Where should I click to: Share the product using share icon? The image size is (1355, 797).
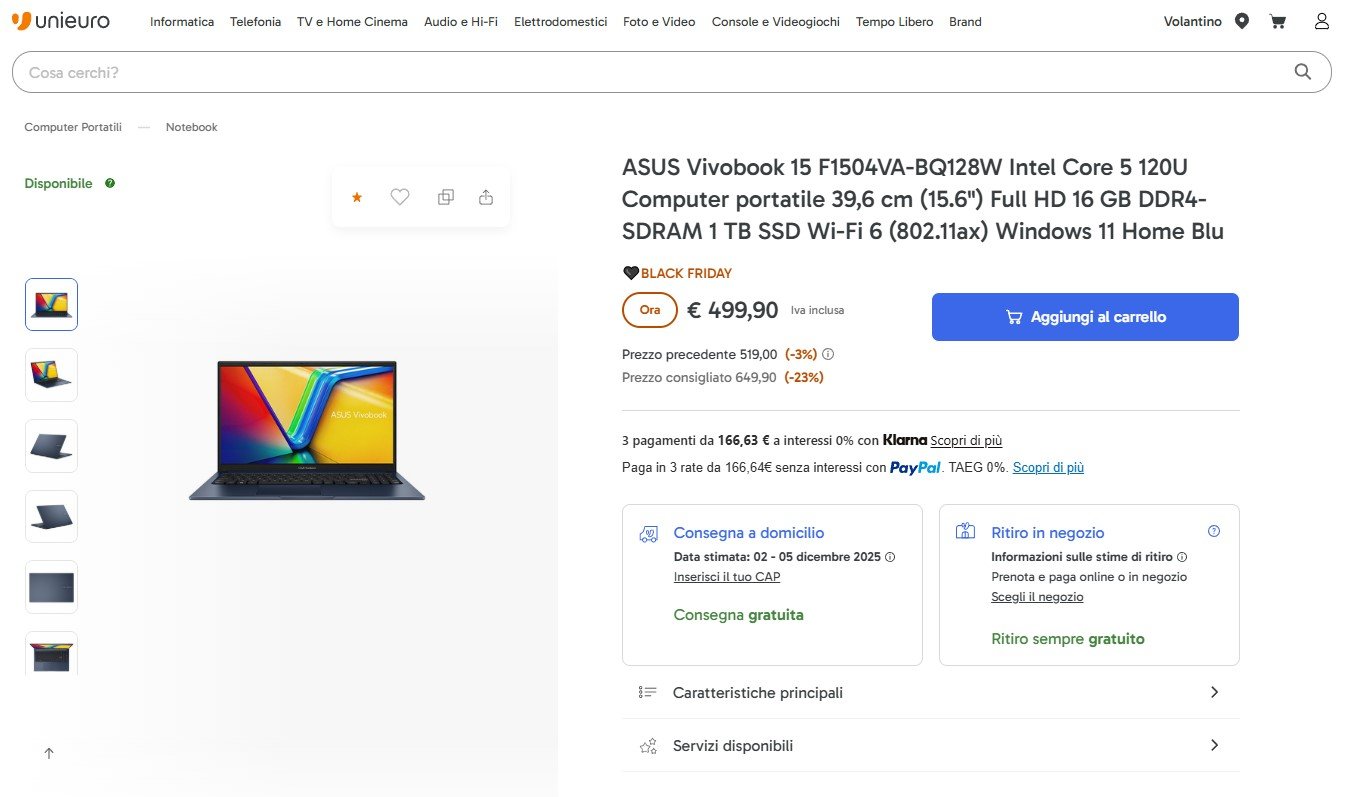486,197
